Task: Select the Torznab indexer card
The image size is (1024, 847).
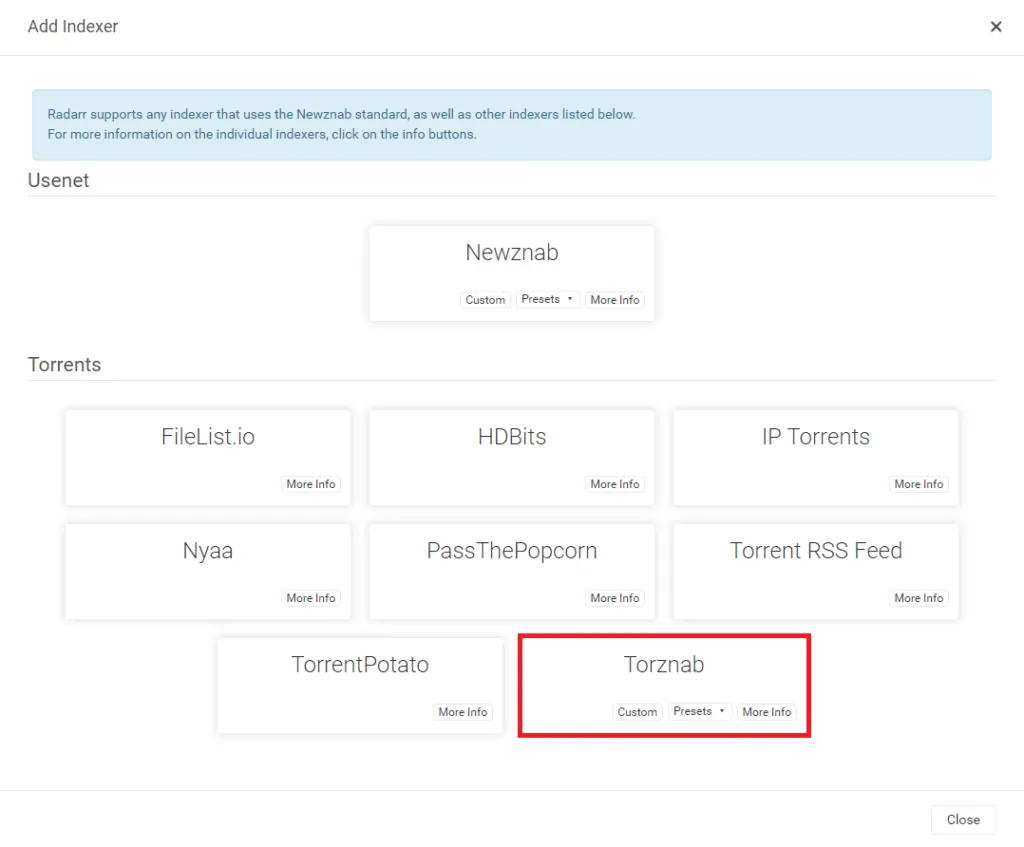Action: pyautogui.click(x=663, y=664)
